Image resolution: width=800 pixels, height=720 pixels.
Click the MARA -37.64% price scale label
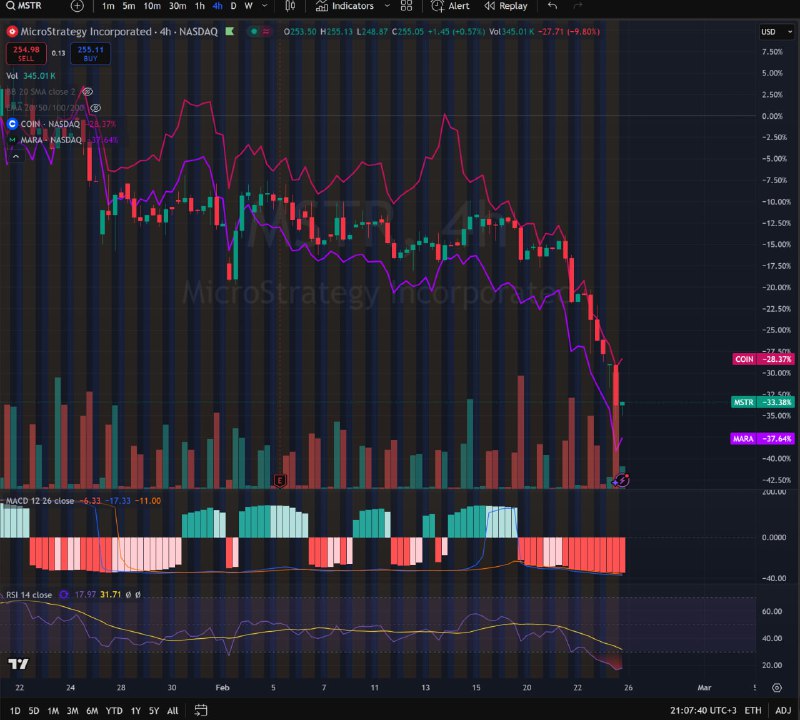click(x=762, y=439)
